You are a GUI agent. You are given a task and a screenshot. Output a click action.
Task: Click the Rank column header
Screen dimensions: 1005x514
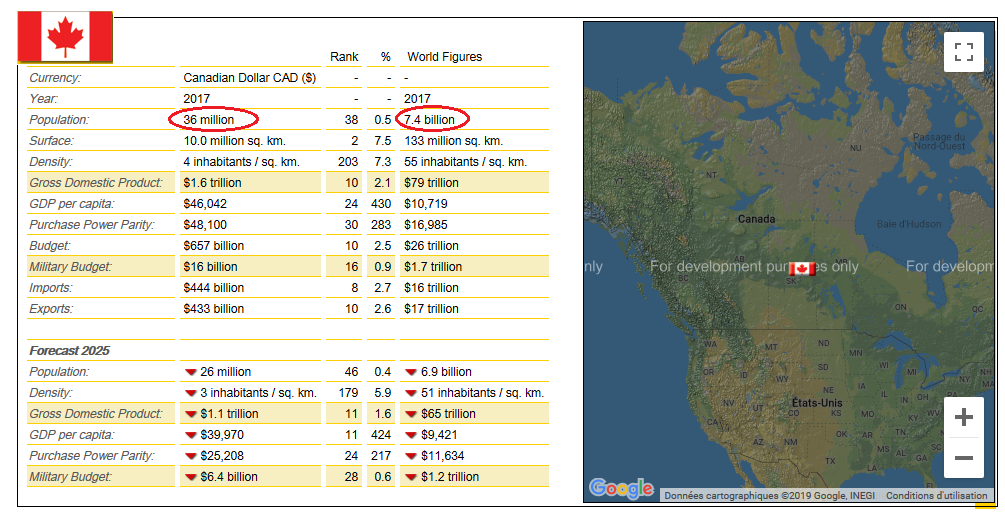pos(344,56)
